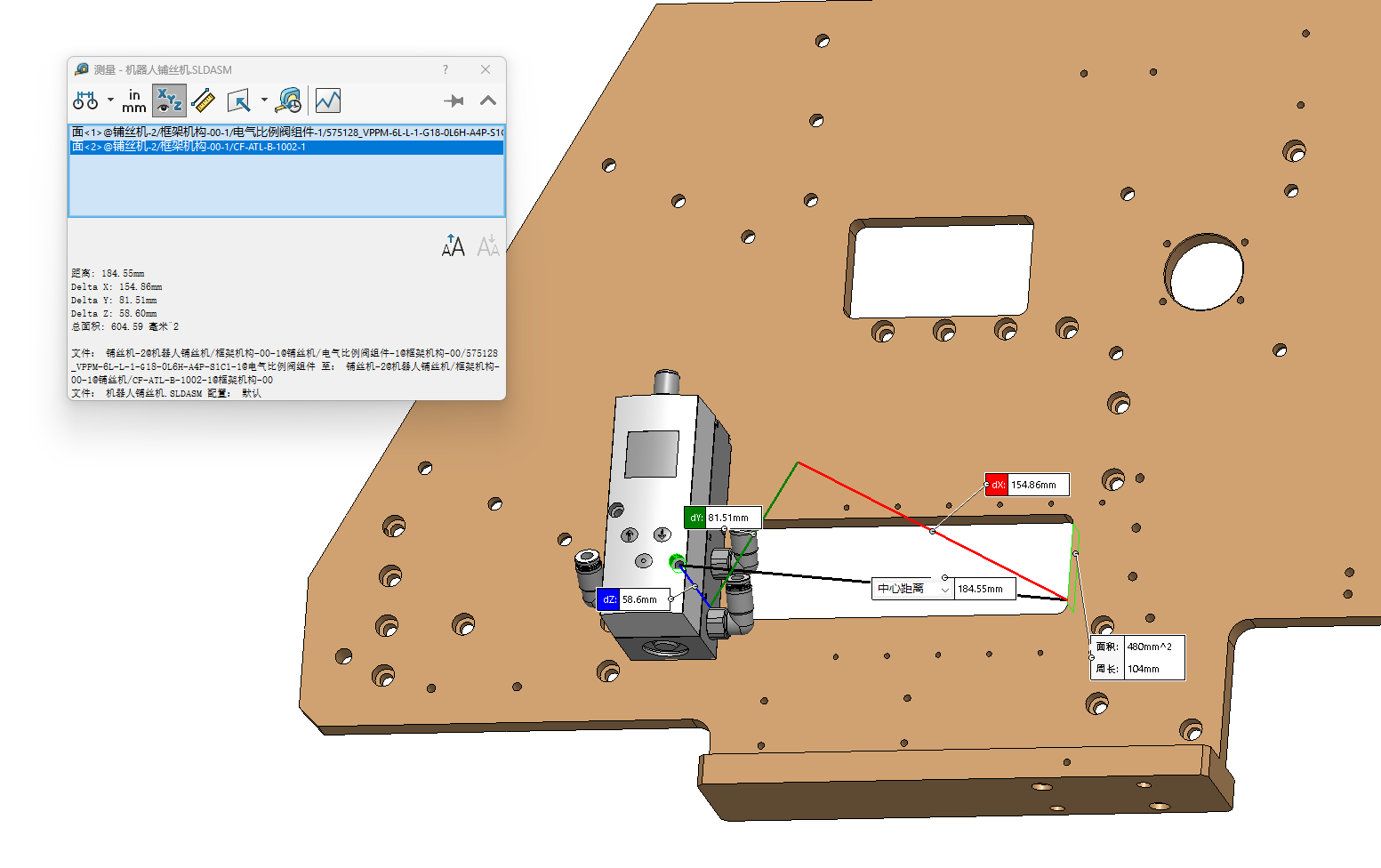Open the arc/circle measurement mode tool
Image resolution: width=1381 pixels, height=868 pixels.
pyautogui.click(x=85, y=100)
